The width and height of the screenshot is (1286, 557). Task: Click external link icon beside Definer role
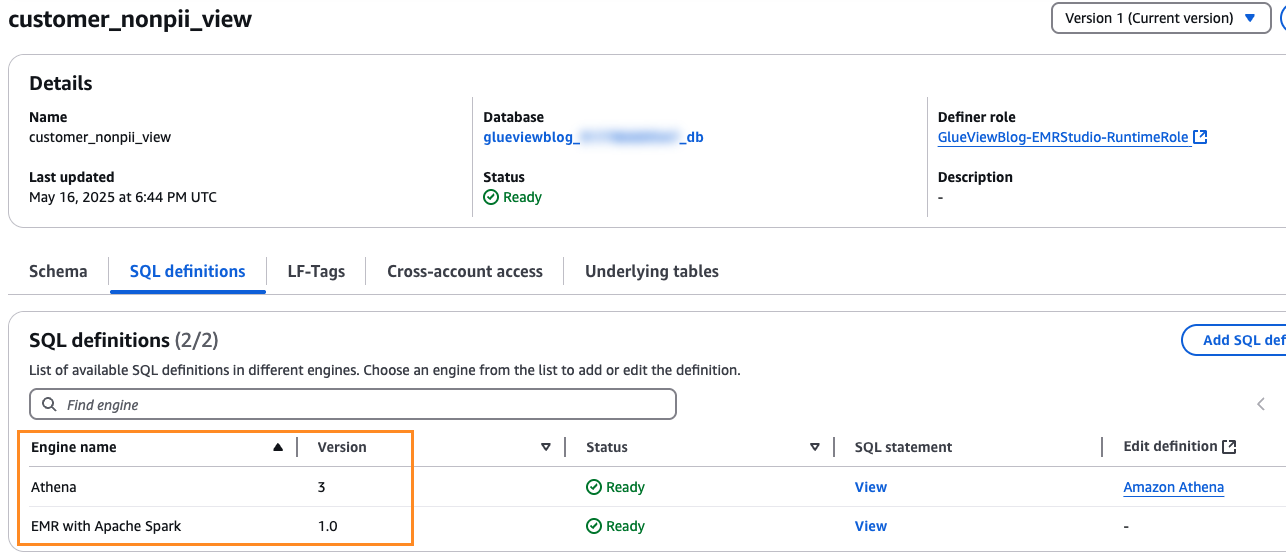(x=1201, y=137)
